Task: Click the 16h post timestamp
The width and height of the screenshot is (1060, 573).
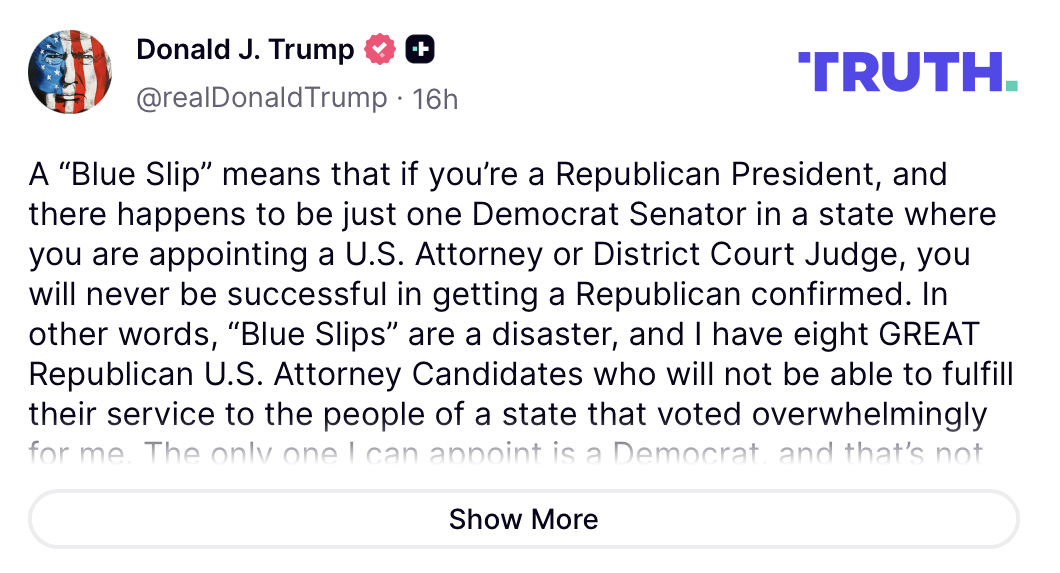Action: [436, 98]
